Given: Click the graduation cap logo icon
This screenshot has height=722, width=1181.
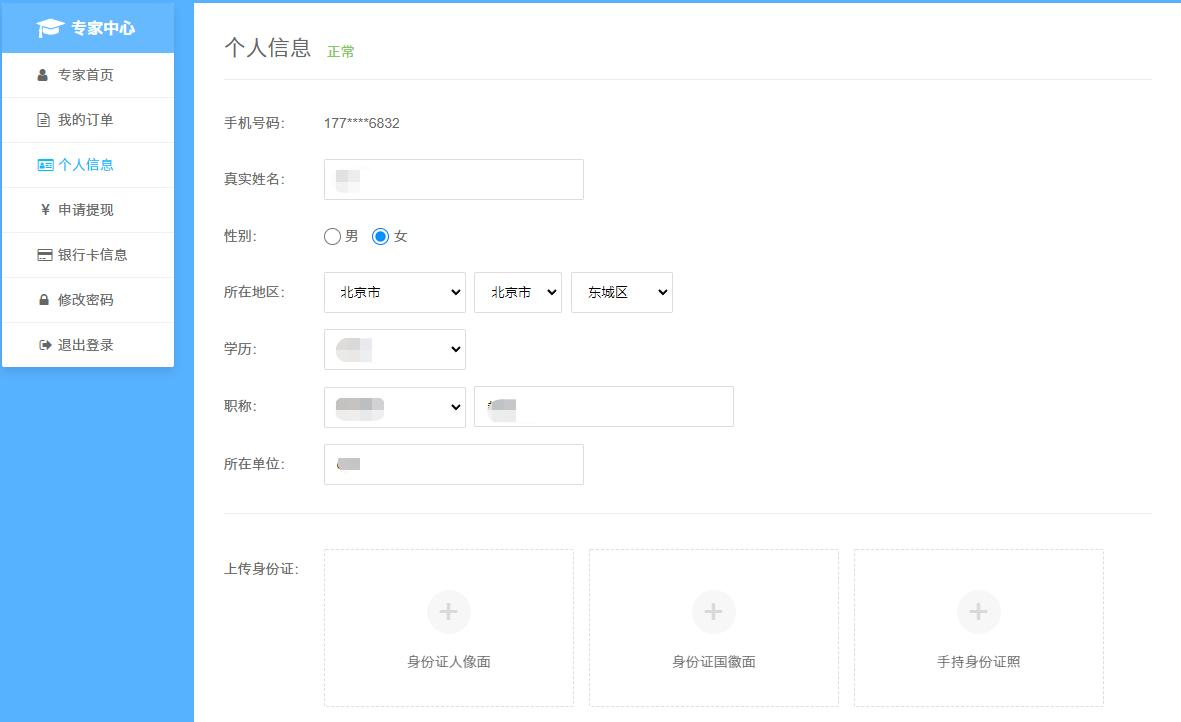Looking at the screenshot, I should tap(50, 28).
